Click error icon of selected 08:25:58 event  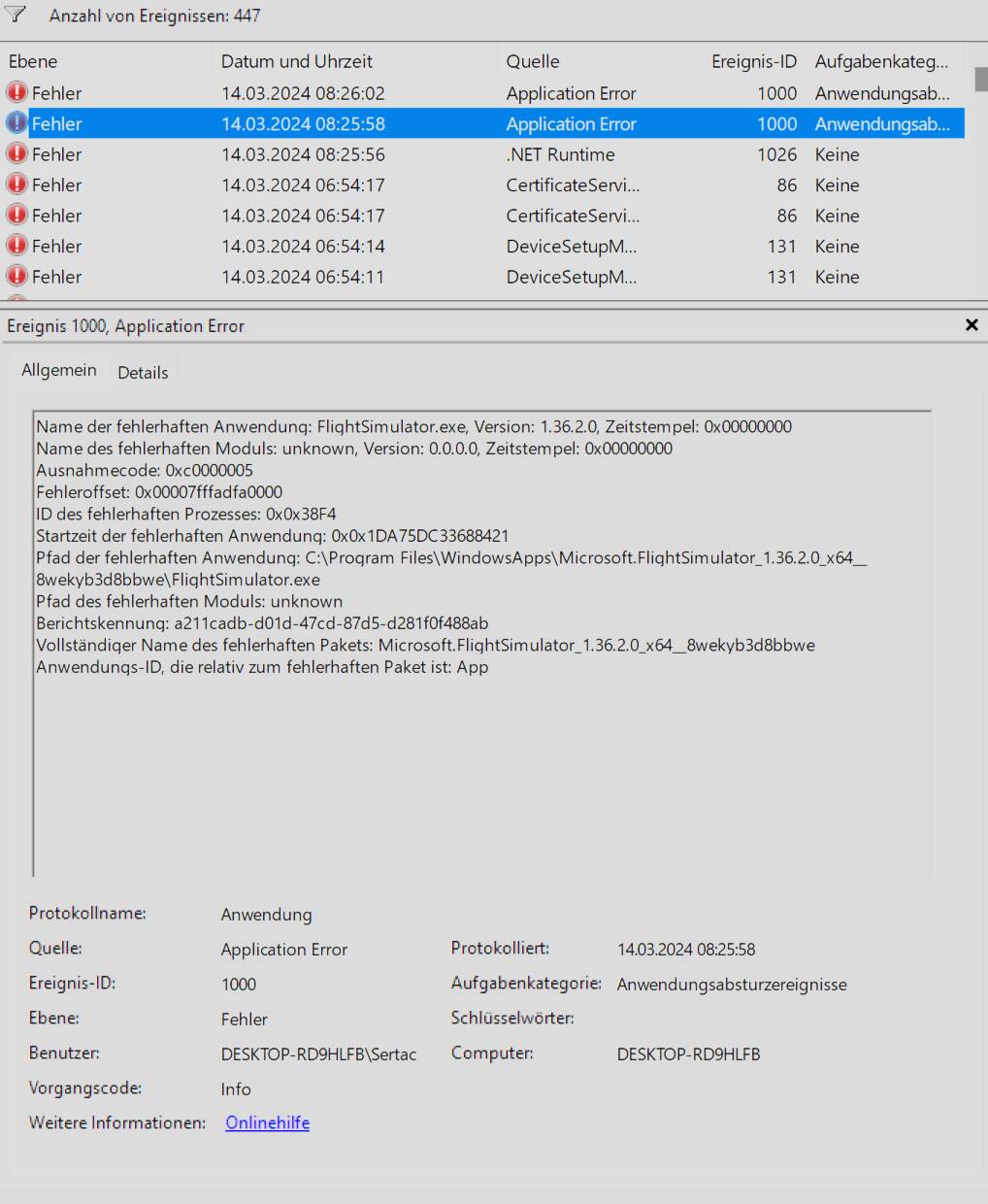[x=16, y=123]
